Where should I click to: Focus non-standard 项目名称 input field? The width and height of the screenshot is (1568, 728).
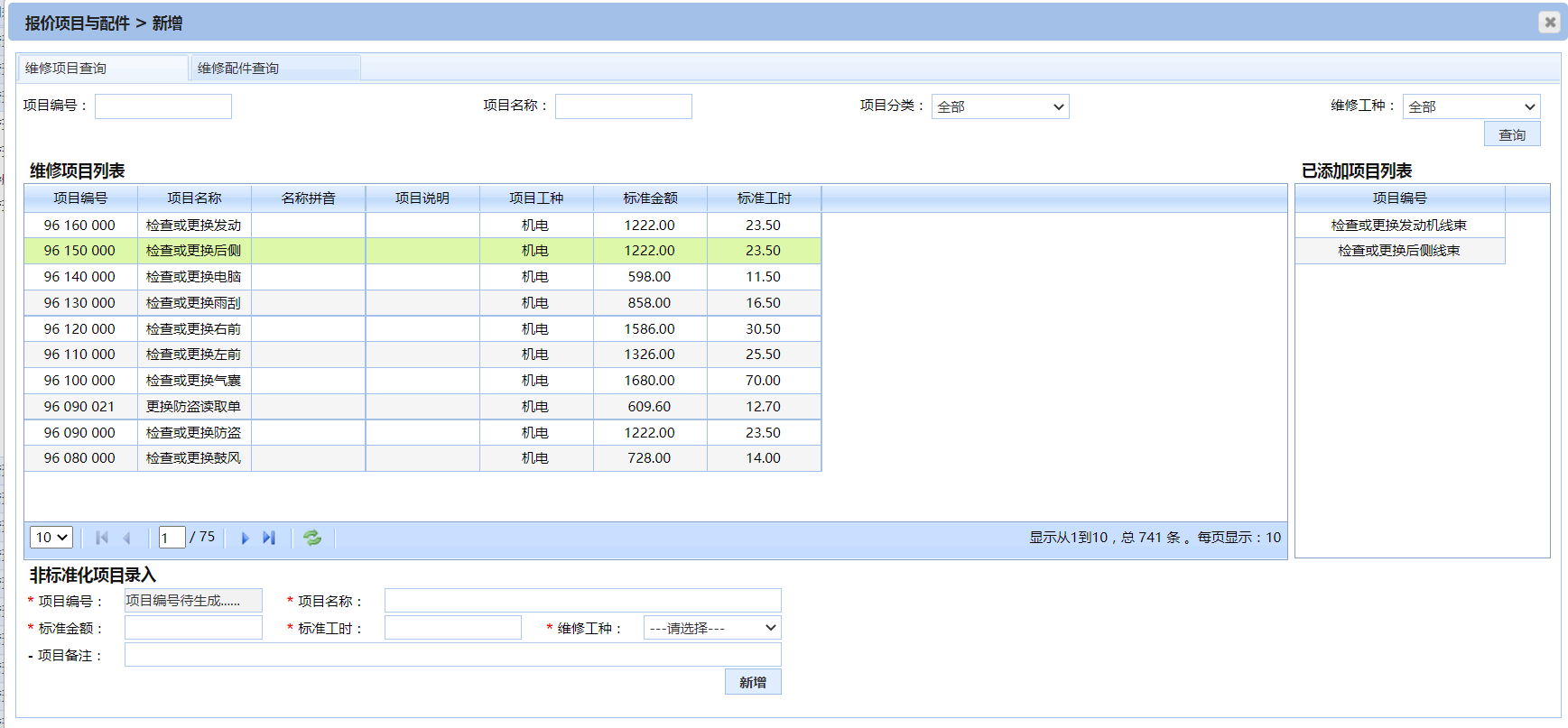click(x=583, y=601)
